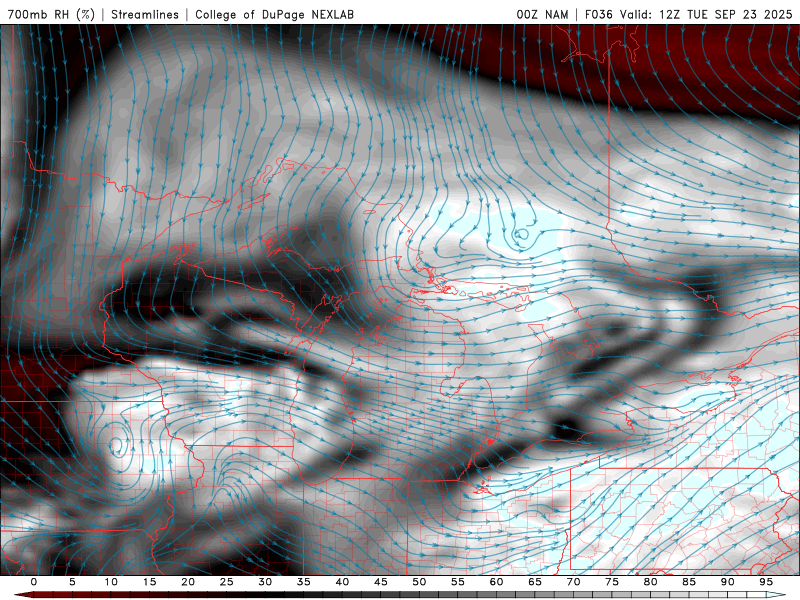Click the "00Z NAM" model run label
The height and width of the screenshot is (600, 800).
point(542,14)
